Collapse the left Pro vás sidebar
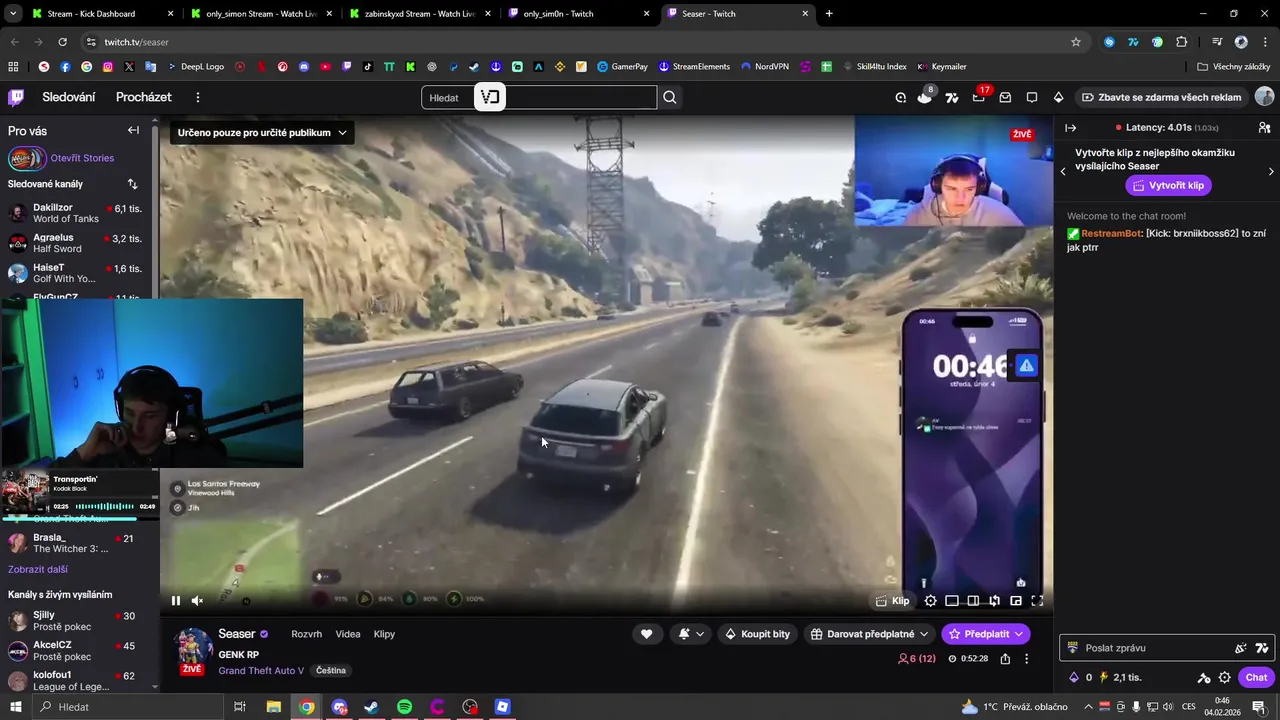Screen dimensions: 1280x720 (x=133, y=130)
